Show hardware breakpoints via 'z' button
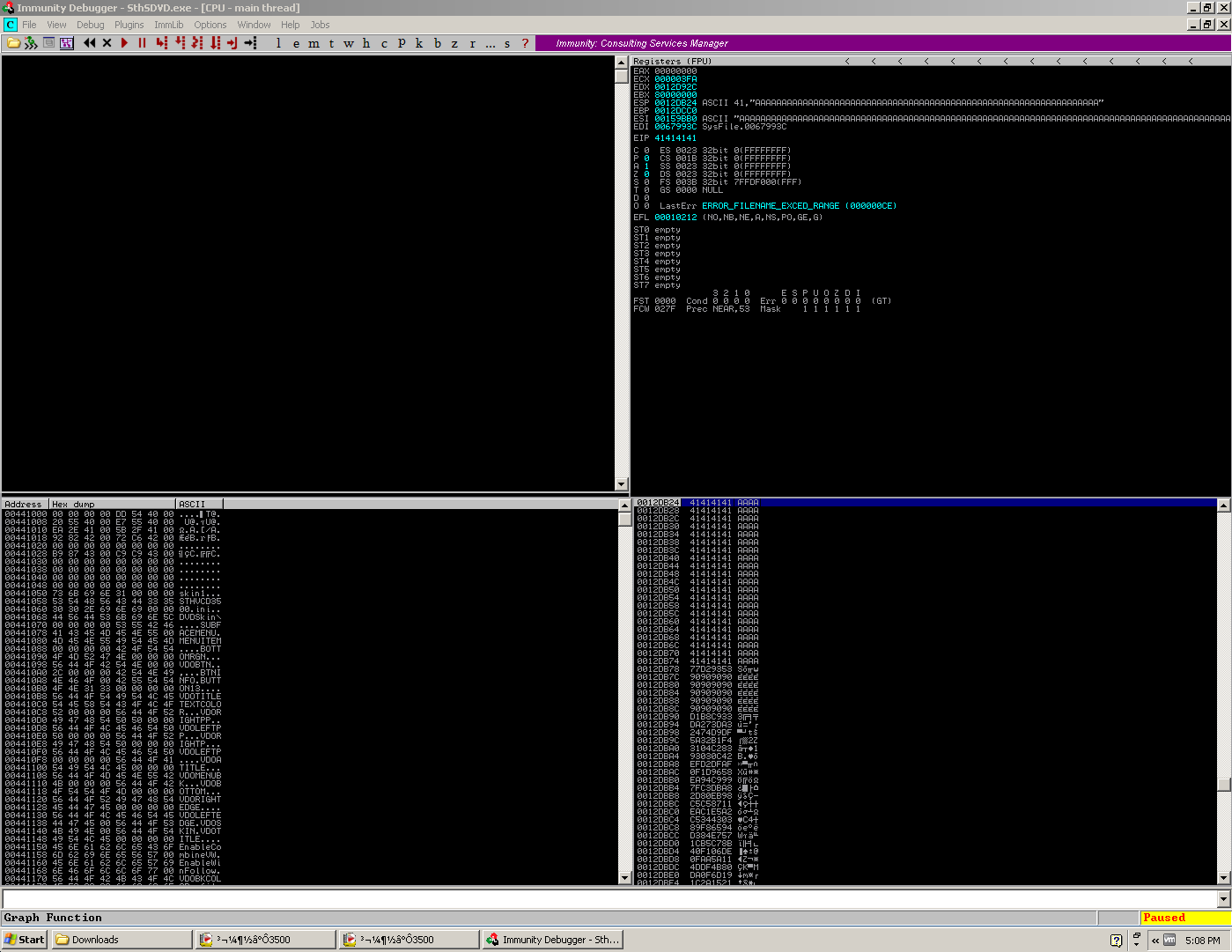Screen dimensions: 1232x952 454,42
